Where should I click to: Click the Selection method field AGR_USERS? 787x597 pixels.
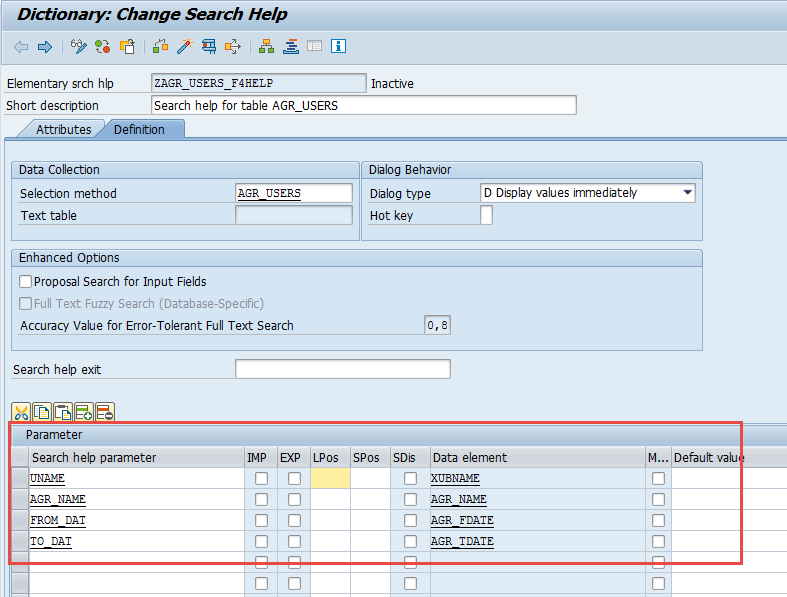click(x=294, y=193)
